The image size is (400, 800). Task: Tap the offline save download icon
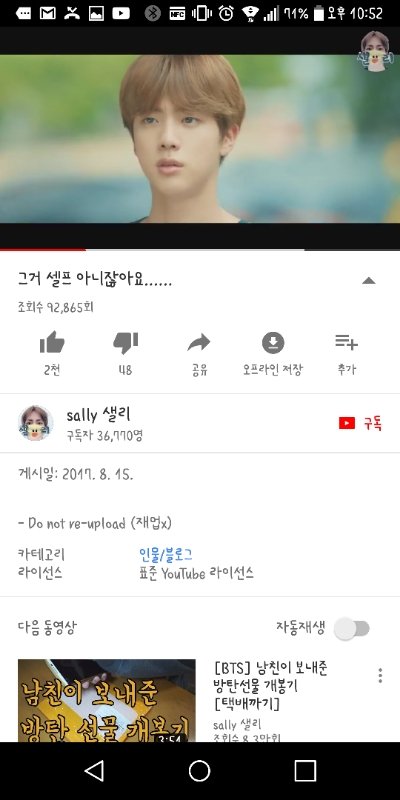tap(273, 342)
